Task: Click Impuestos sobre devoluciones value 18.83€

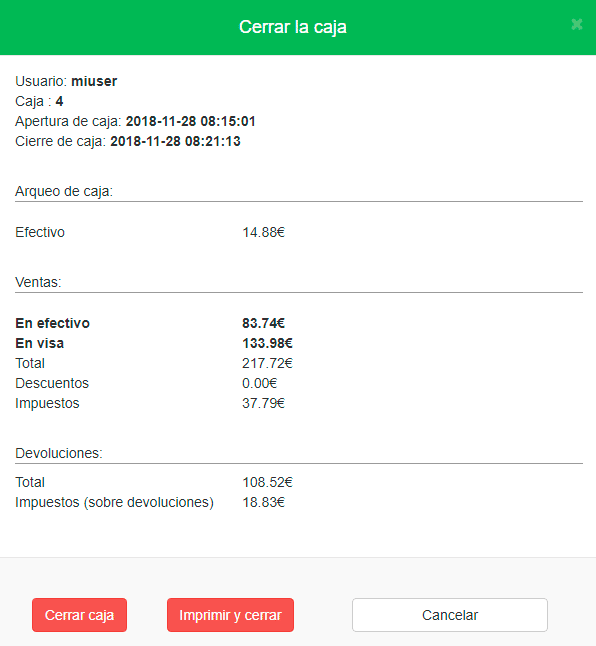Action: click(263, 502)
